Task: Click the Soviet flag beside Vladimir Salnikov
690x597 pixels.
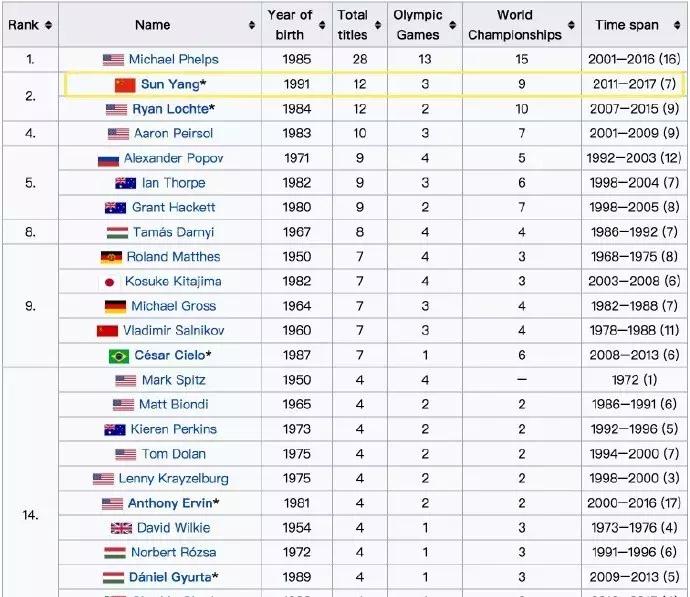Action: click(107, 331)
